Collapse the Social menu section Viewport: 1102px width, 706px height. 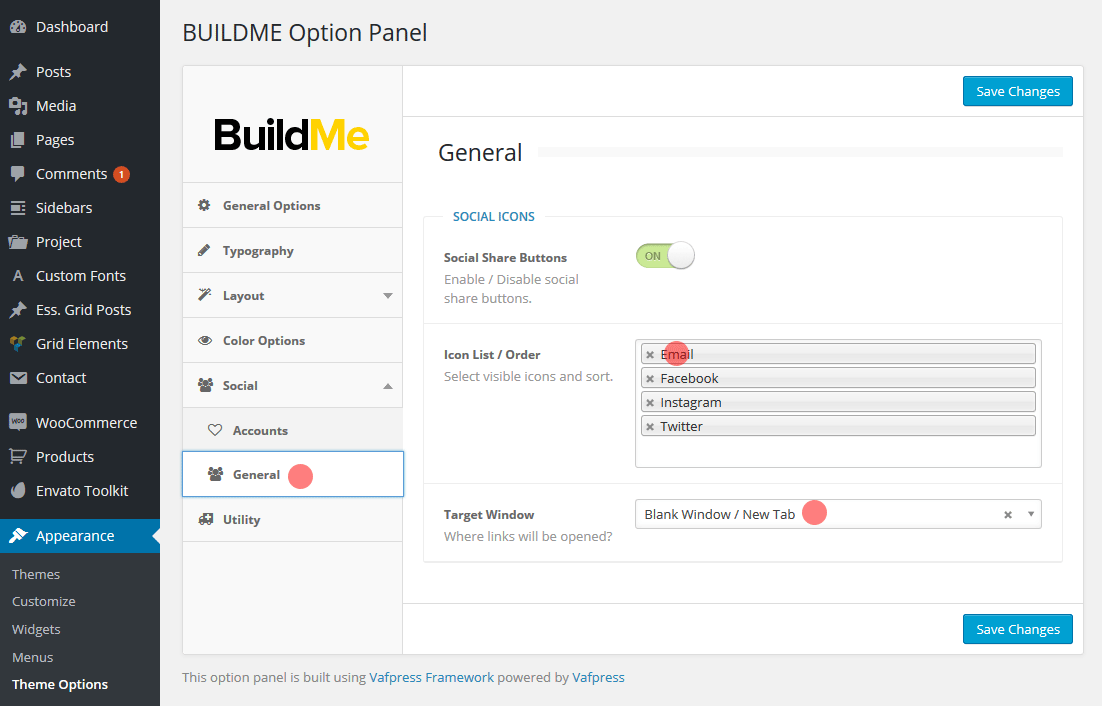tap(388, 386)
